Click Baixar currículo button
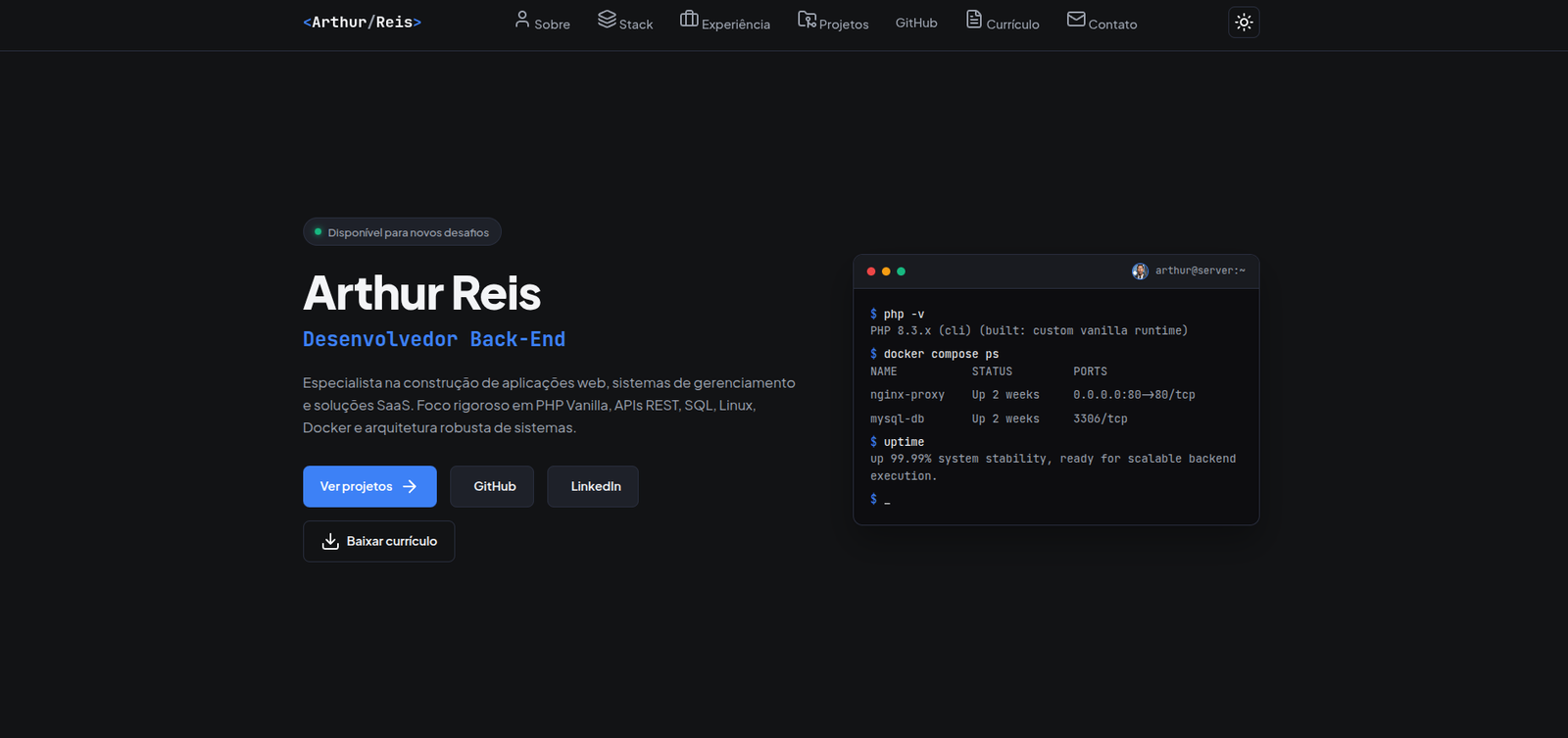 coord(378,541)
